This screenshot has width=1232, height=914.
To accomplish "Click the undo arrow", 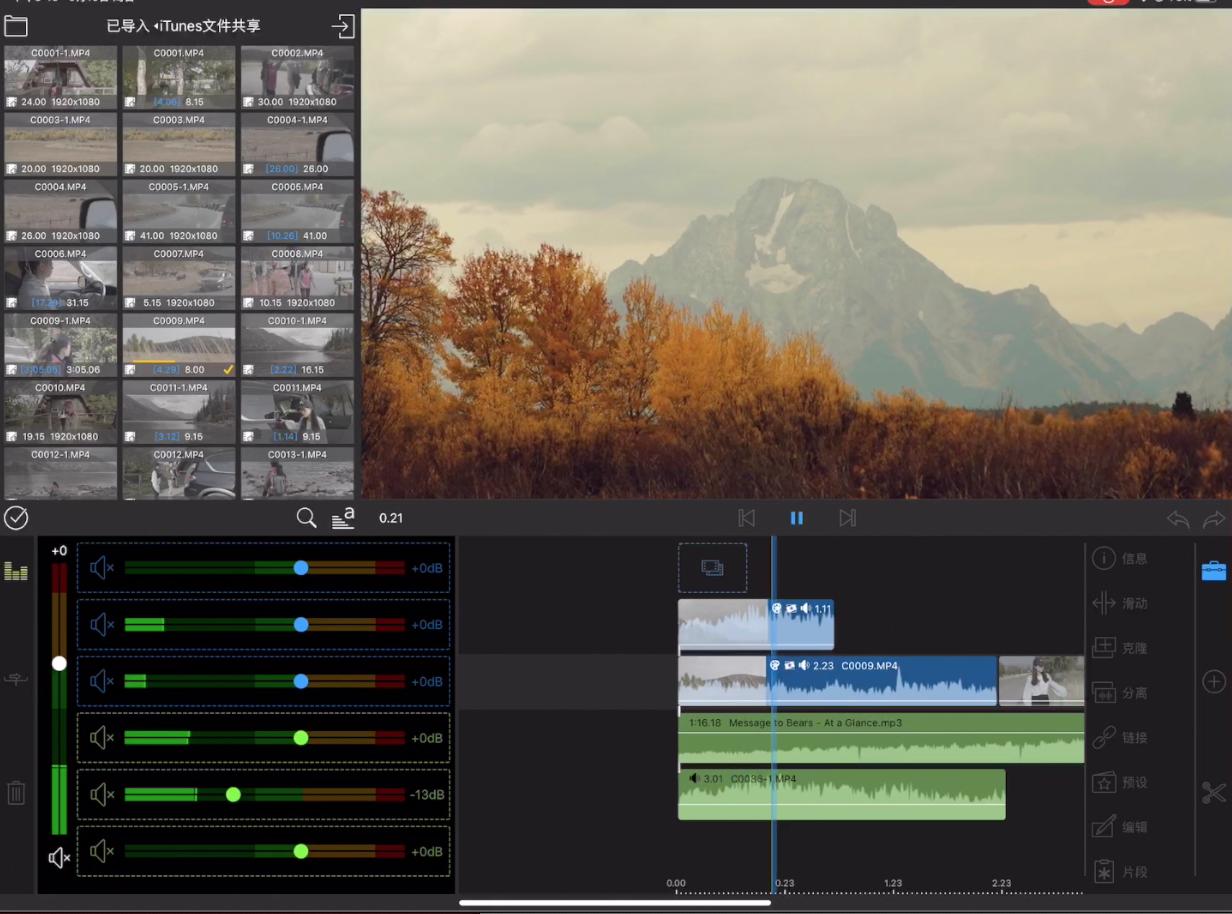I will coord(1178,519).
